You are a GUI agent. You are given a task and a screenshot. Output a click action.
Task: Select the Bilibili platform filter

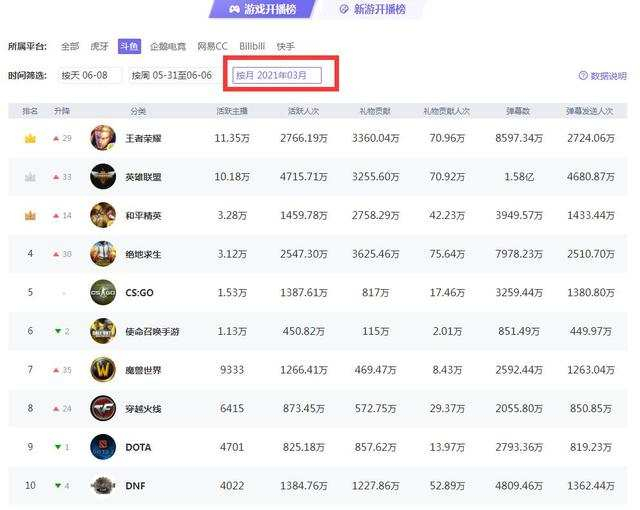pyautogui.click(x=252, y=47)
